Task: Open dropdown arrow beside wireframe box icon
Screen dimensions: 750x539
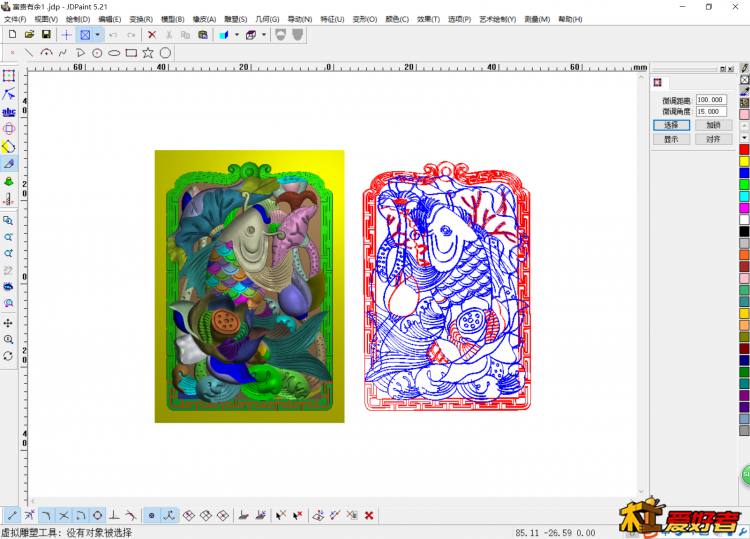Action: coord(264,34)
